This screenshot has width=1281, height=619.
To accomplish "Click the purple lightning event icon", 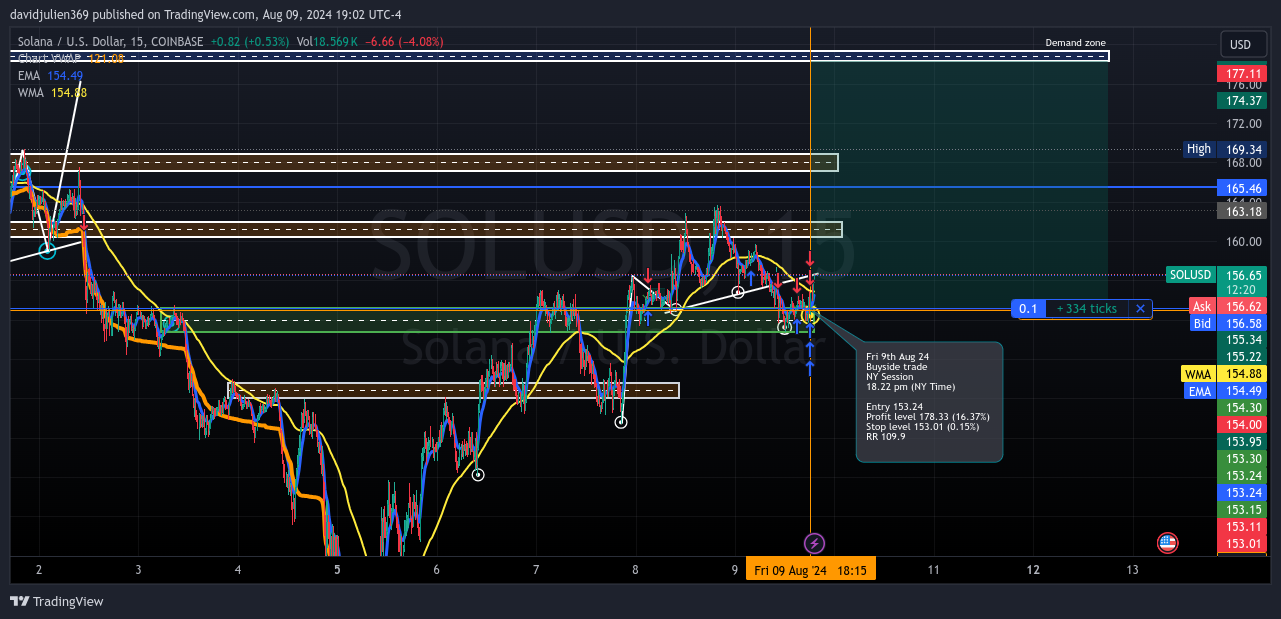I will [x=814, y=543].
